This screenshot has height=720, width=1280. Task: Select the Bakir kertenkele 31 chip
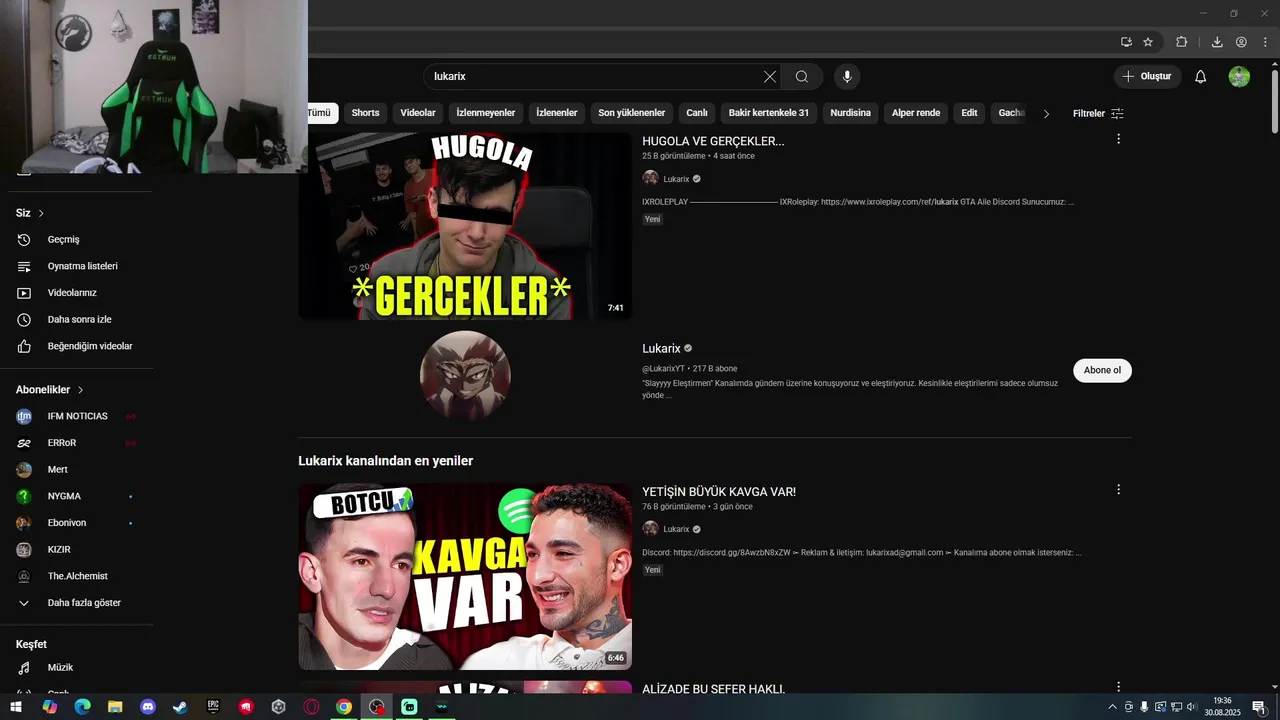coord(769,113)
